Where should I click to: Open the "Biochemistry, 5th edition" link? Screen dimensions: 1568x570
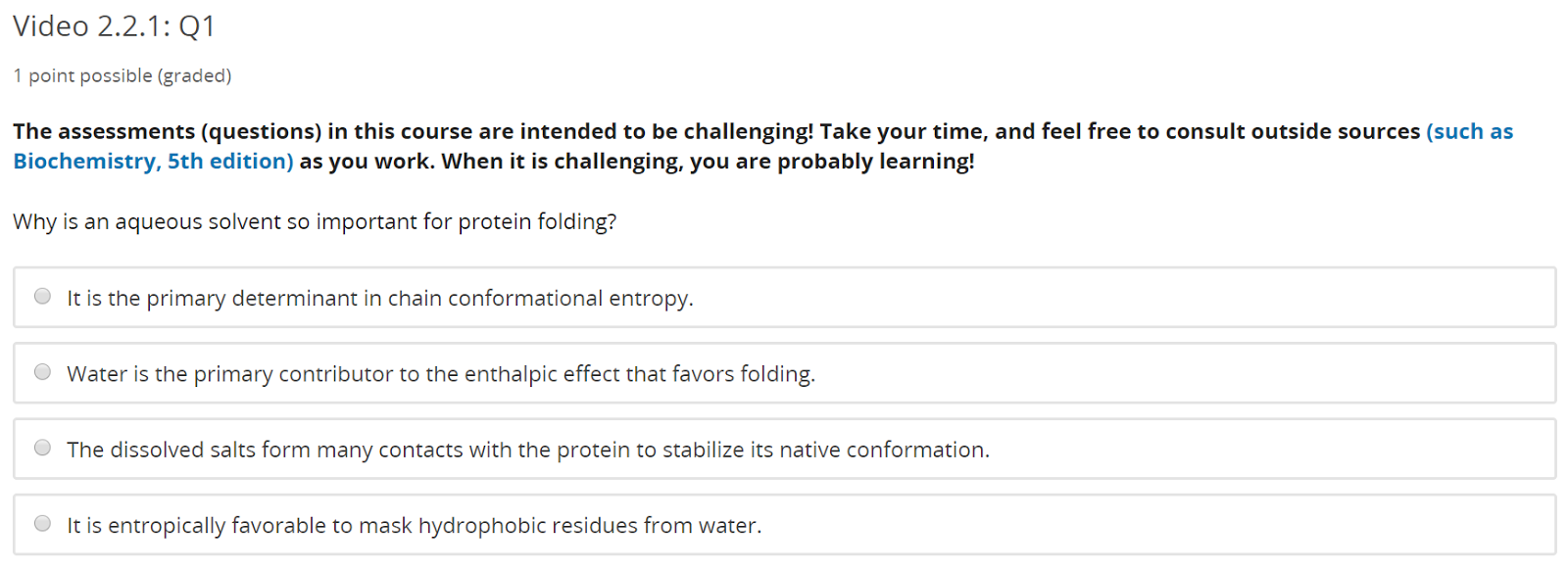coord(153,162)
